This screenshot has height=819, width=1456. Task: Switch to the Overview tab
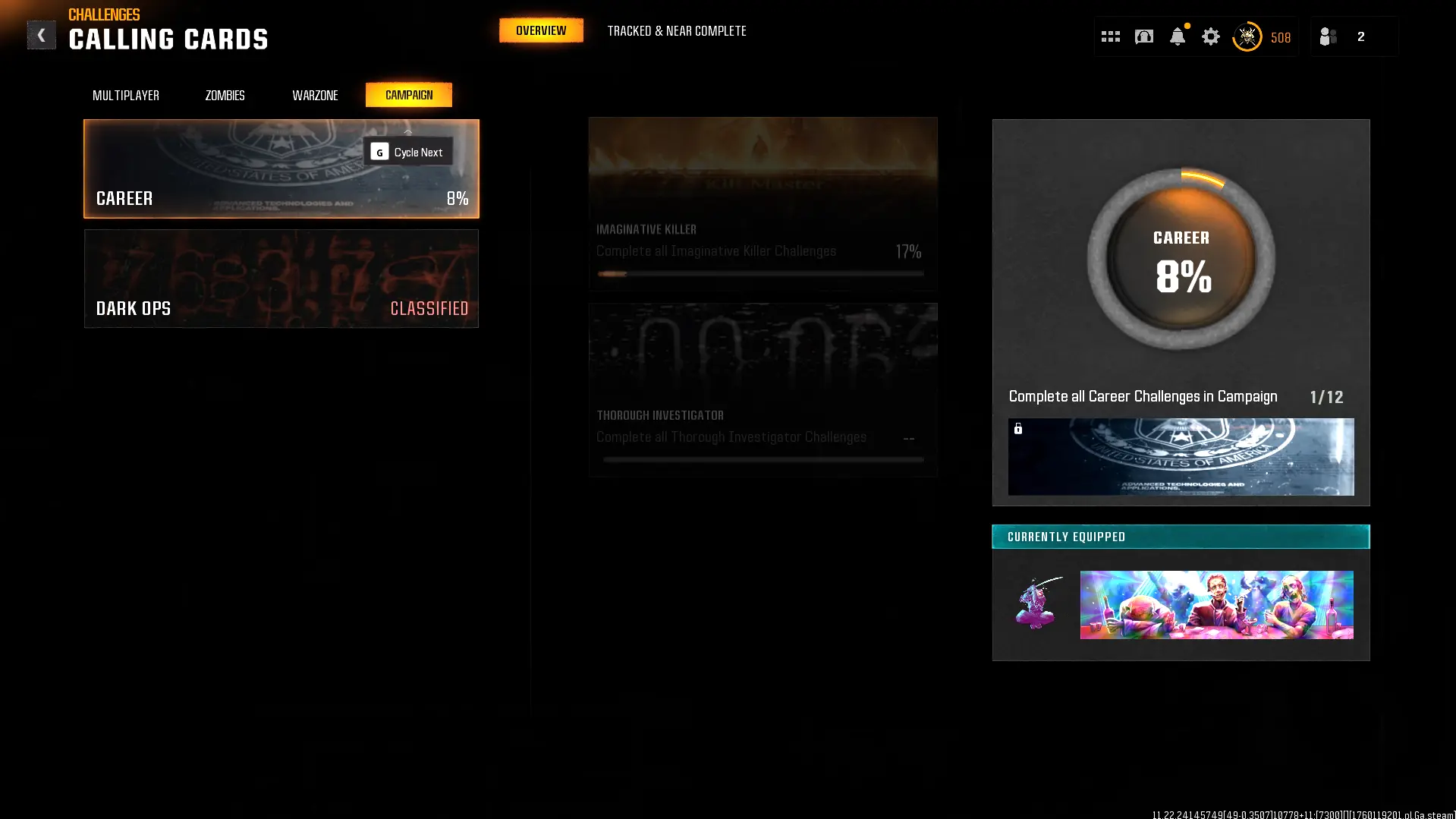click(x=541, y=30)
